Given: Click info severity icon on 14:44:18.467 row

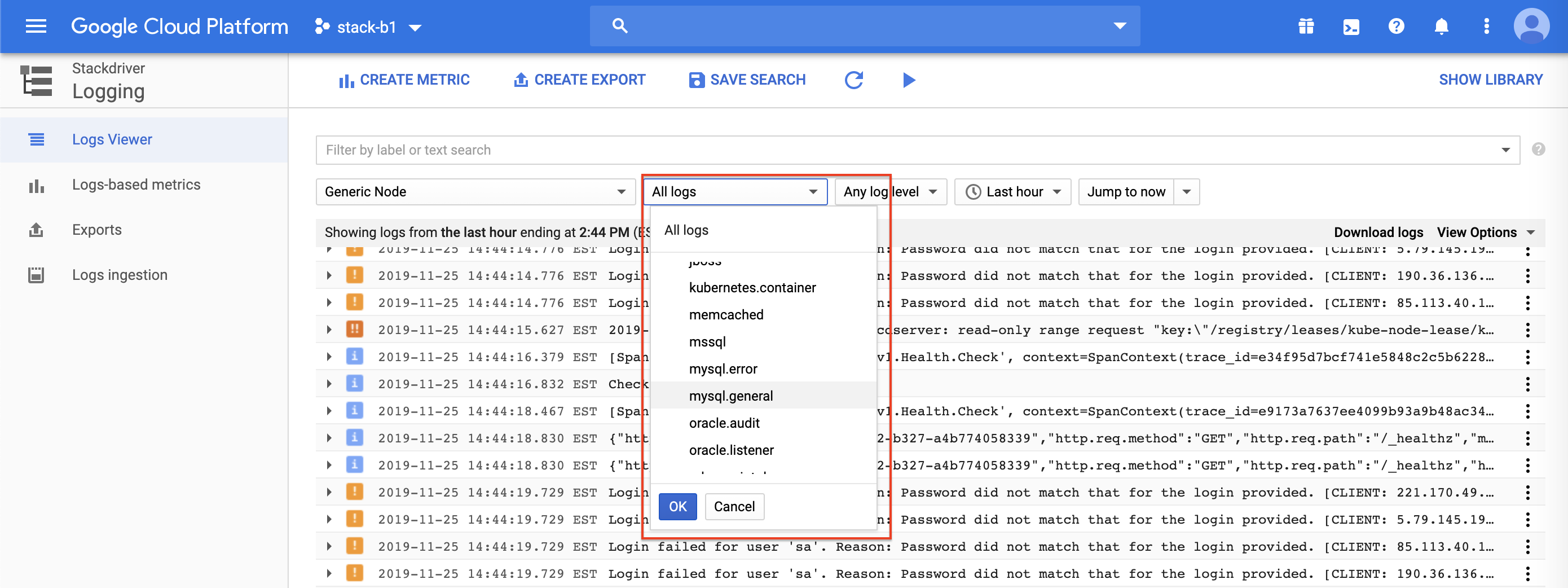Looking at the screenshot, I should [x=354, y=410].
